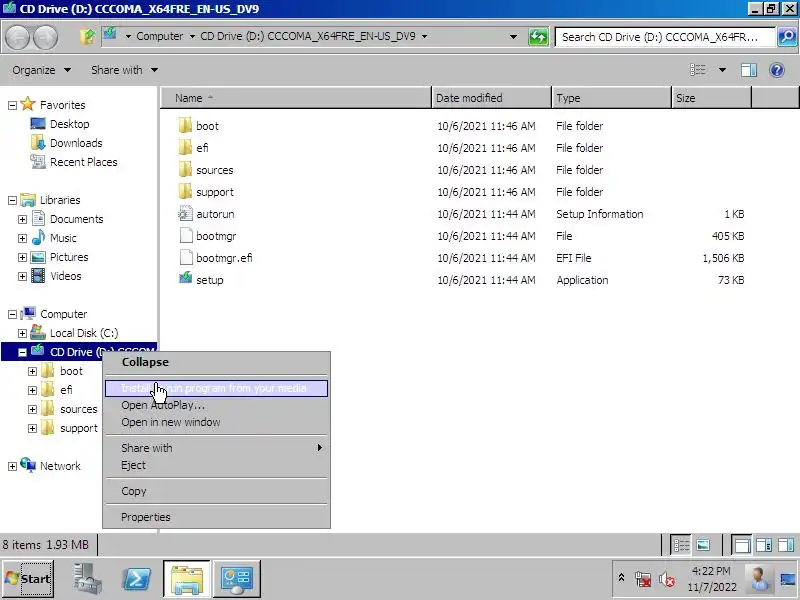The height and width of the screenshot is (600, 800).
Task: Choose Open in new window
Action: click(217, 422)
